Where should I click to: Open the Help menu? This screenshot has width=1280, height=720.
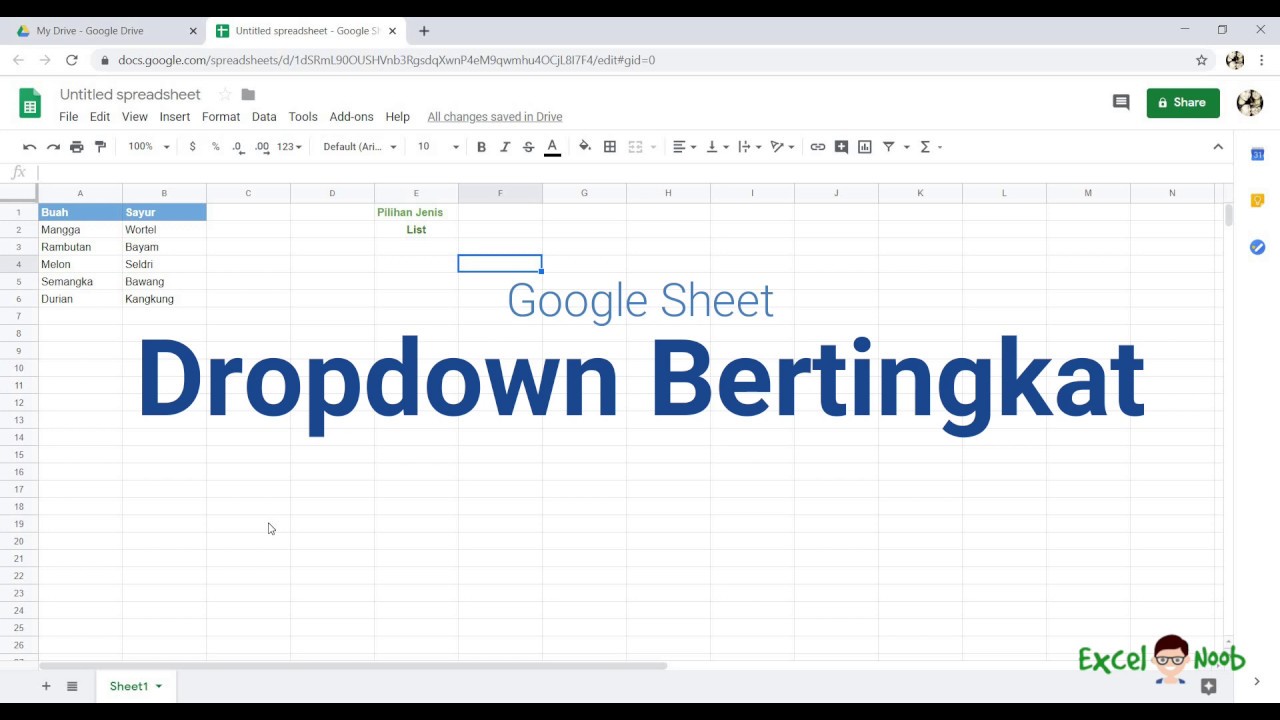398,117
